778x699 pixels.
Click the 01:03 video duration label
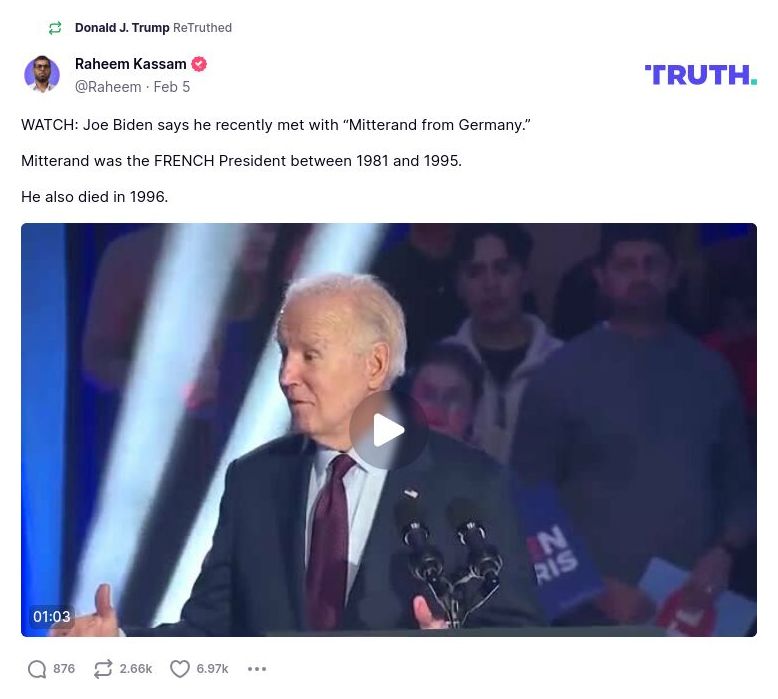(52, 617)
